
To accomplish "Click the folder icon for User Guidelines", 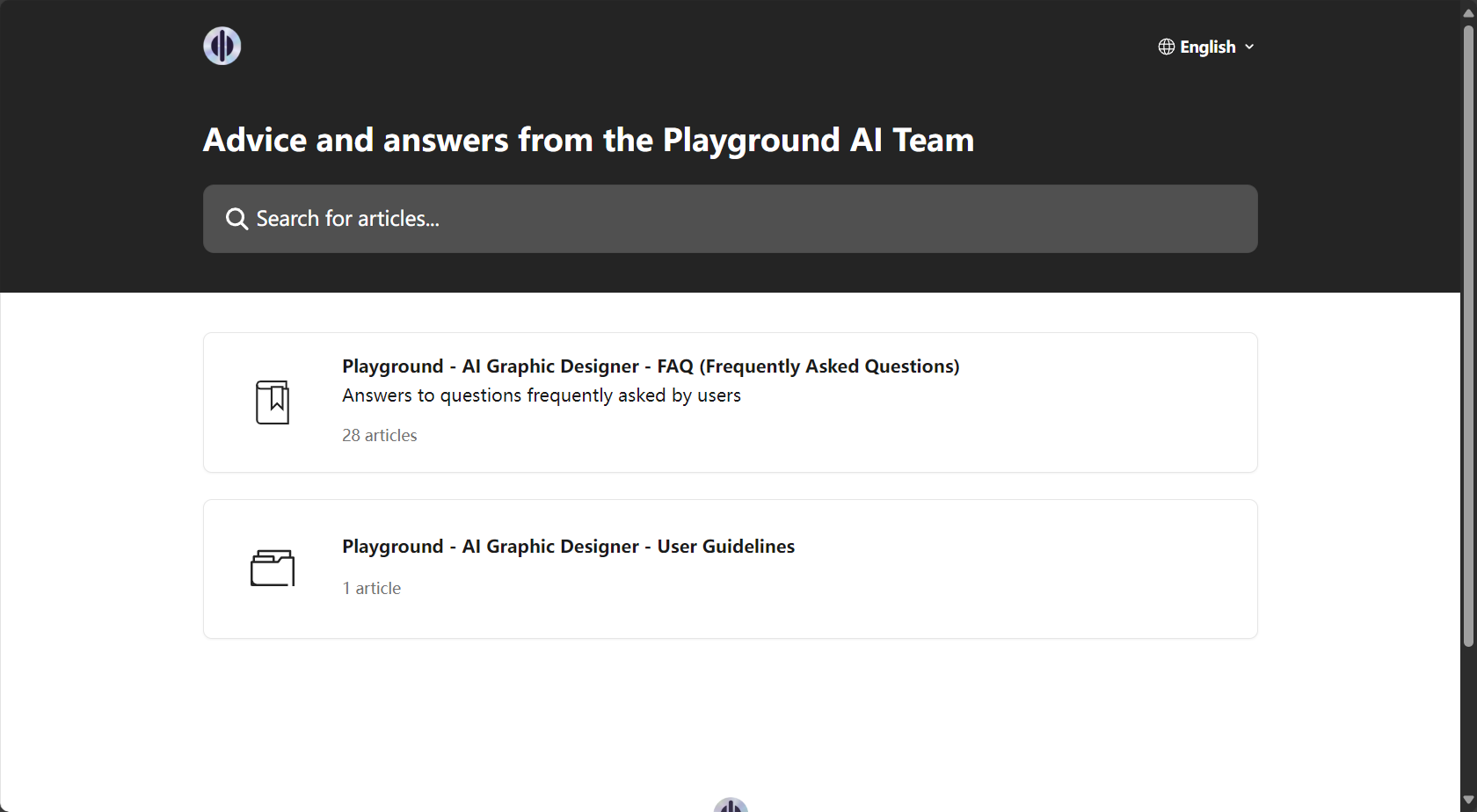I will point(273,569).
